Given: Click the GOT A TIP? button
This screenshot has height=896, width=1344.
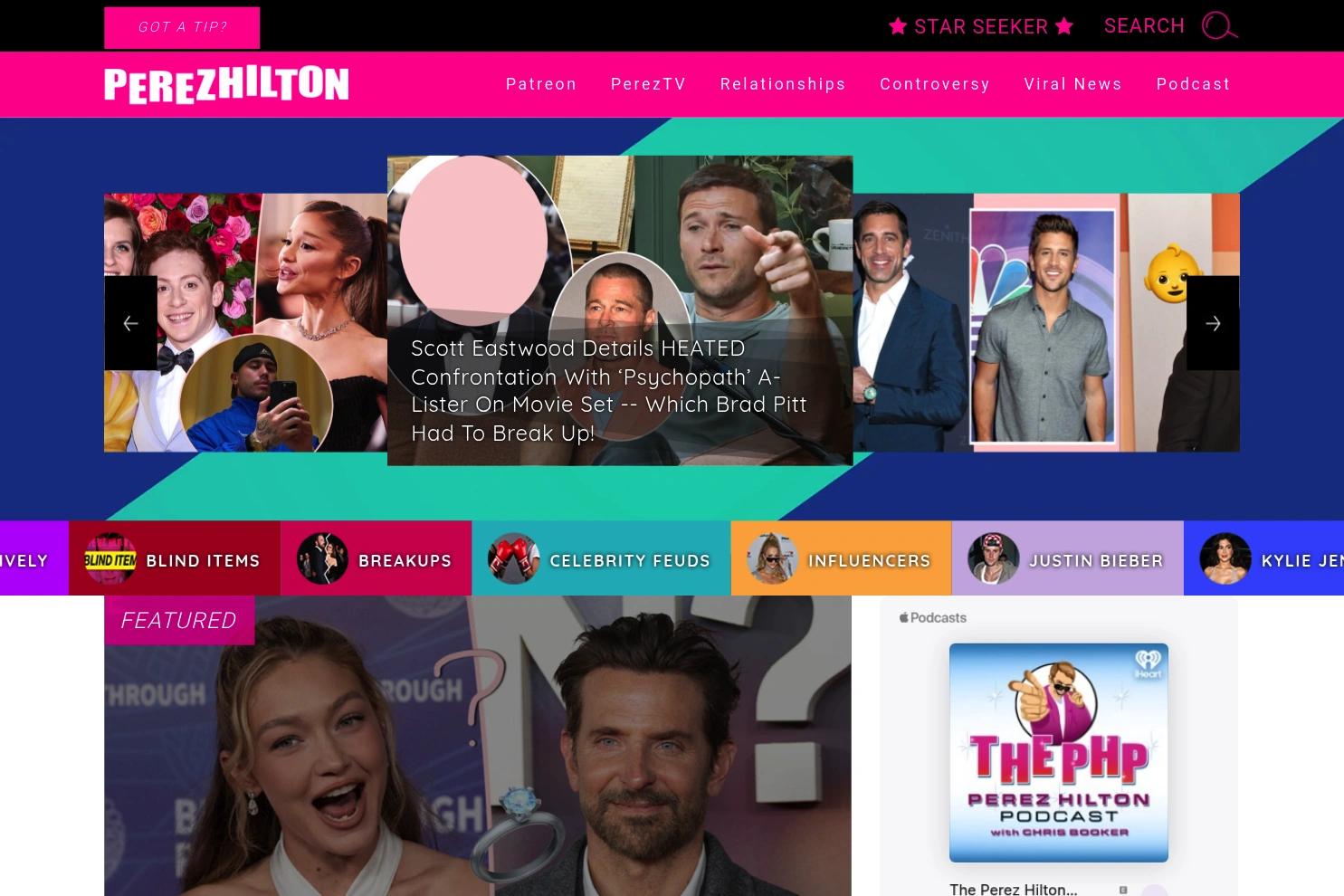Looking at the screenshot, I should (x=182, y=27).
